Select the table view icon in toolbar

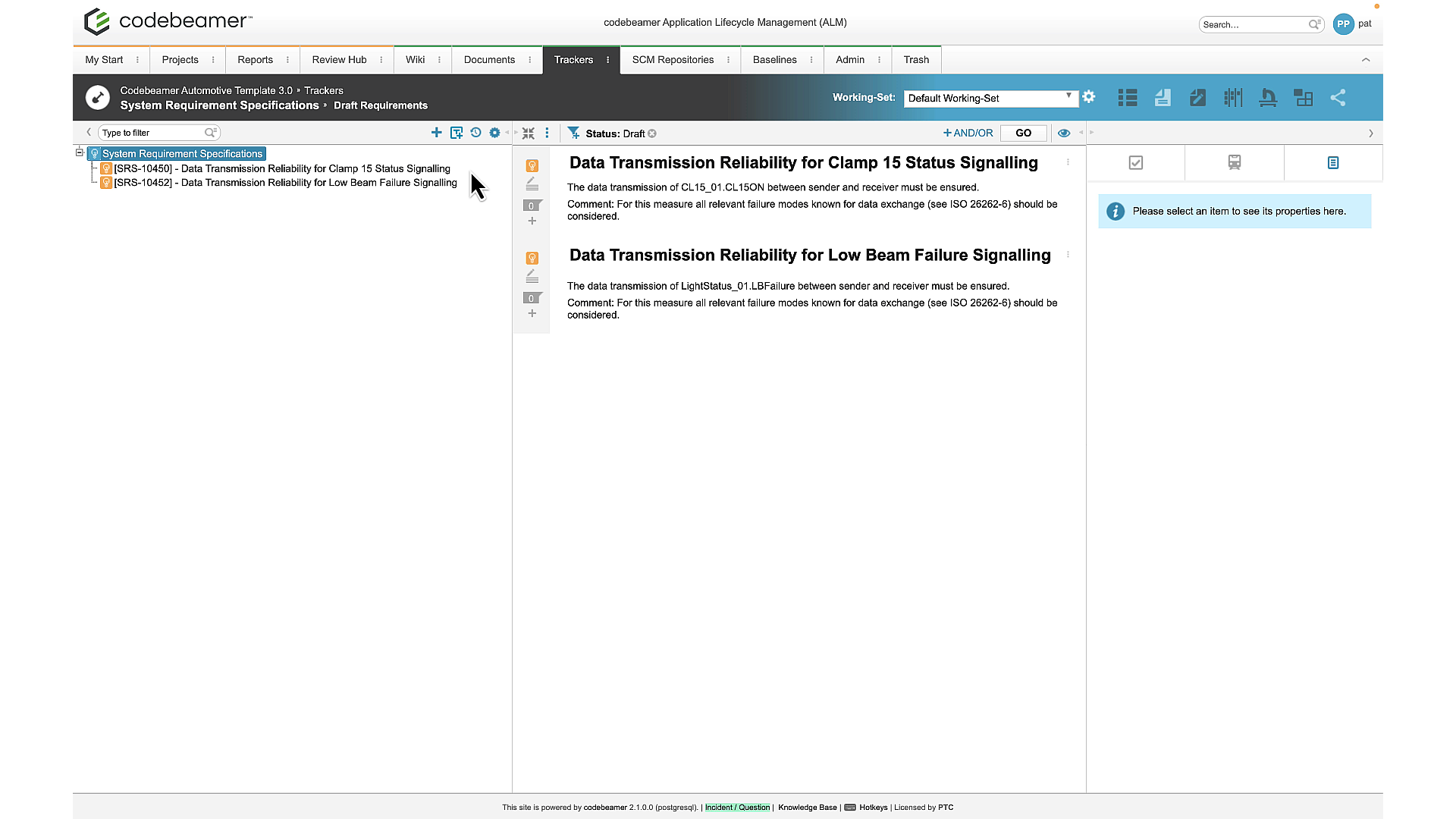point(1127,97)
